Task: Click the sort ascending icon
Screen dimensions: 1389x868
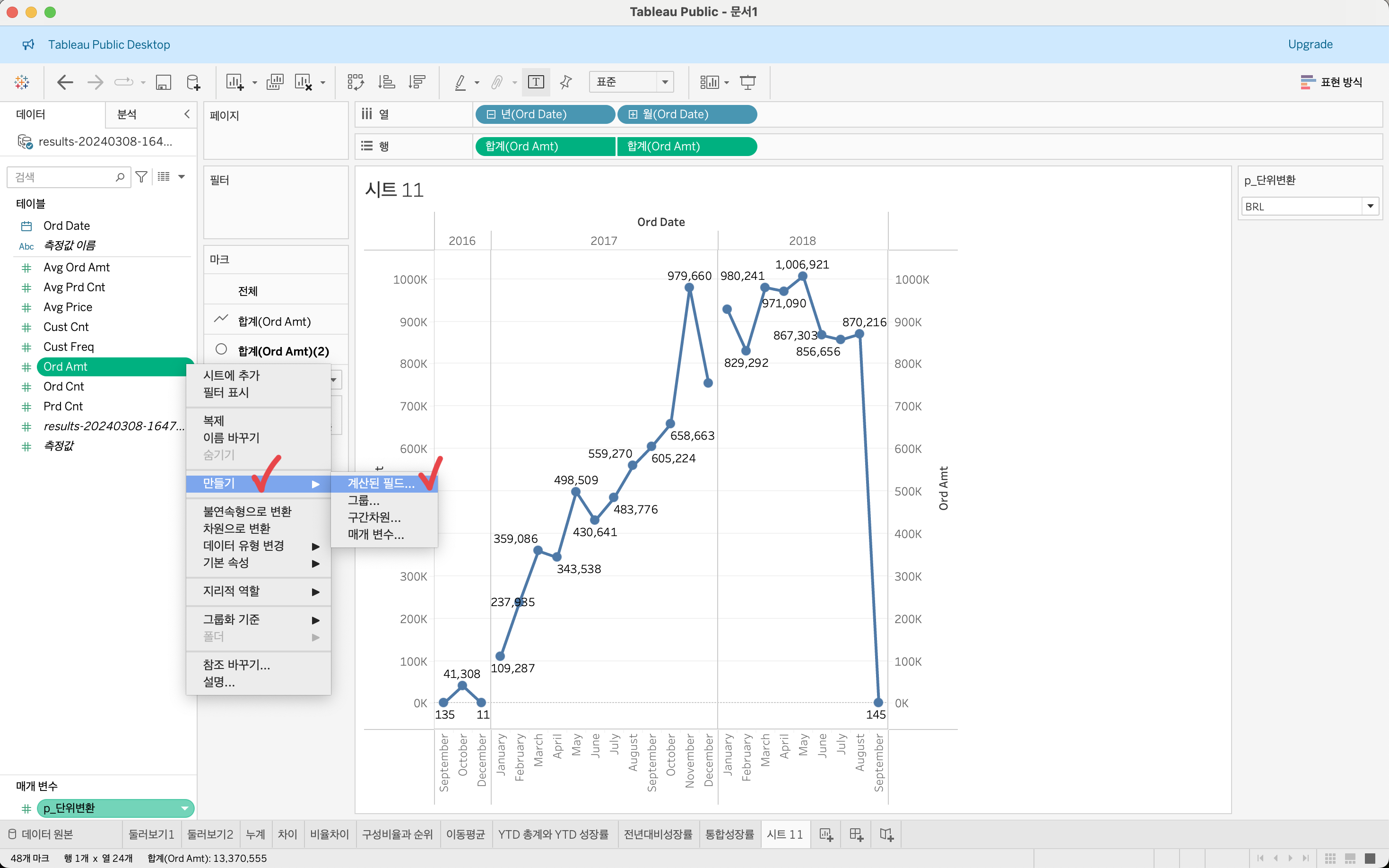Action: [386, 82]
